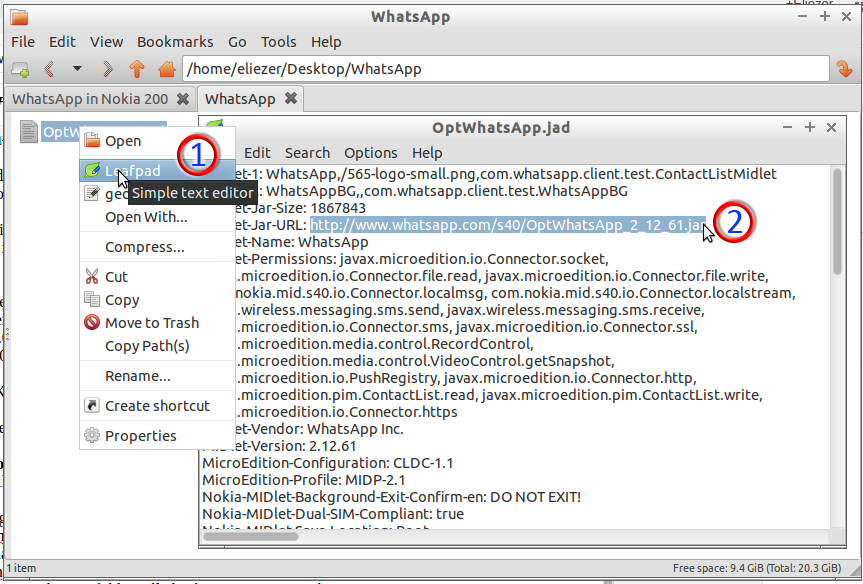Choose Copy Path(s) from context menu

click(157, 346)
